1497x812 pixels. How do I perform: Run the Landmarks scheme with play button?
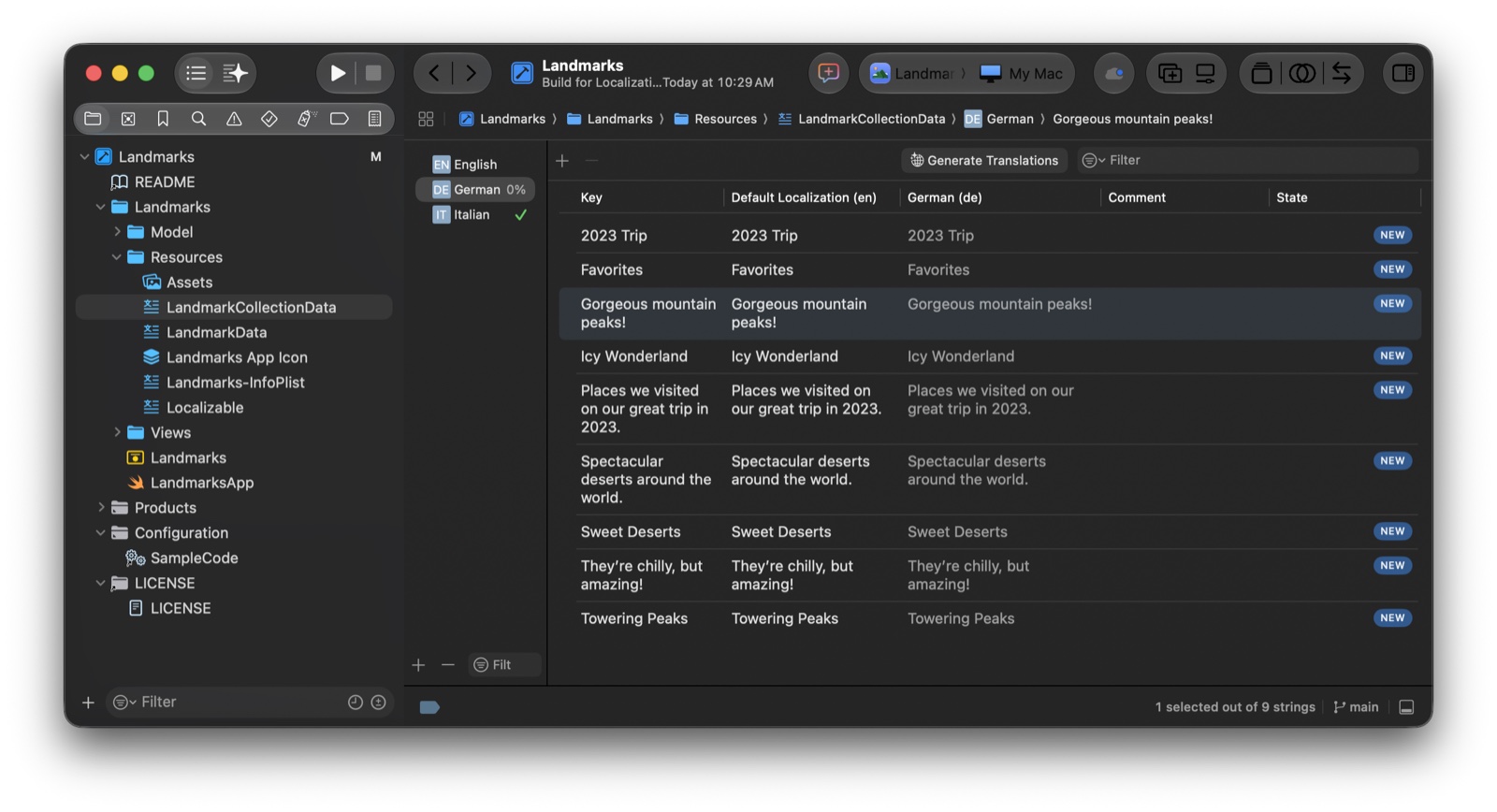point(338,73)
